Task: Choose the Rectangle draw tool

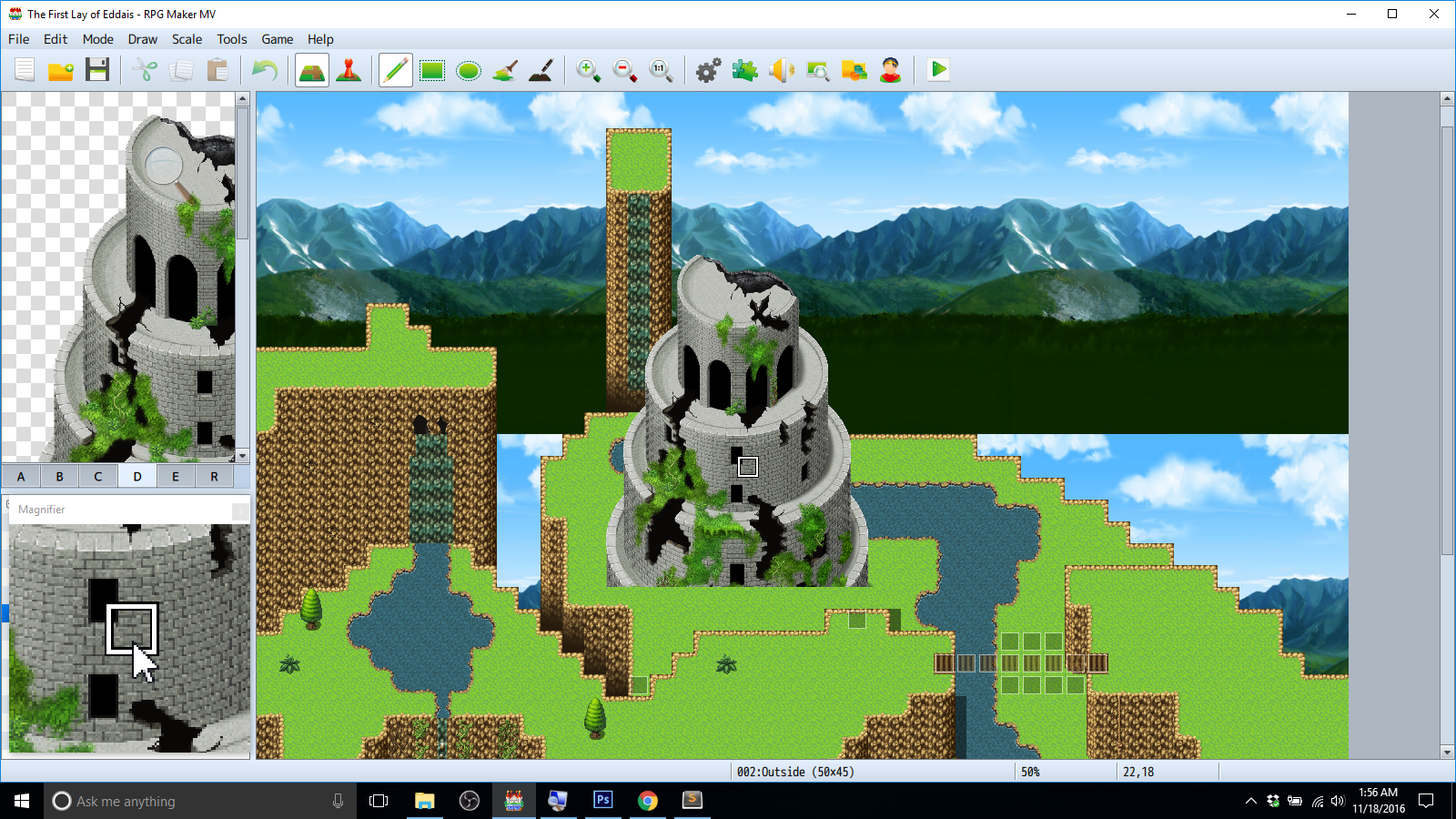Action: point(432,70)
